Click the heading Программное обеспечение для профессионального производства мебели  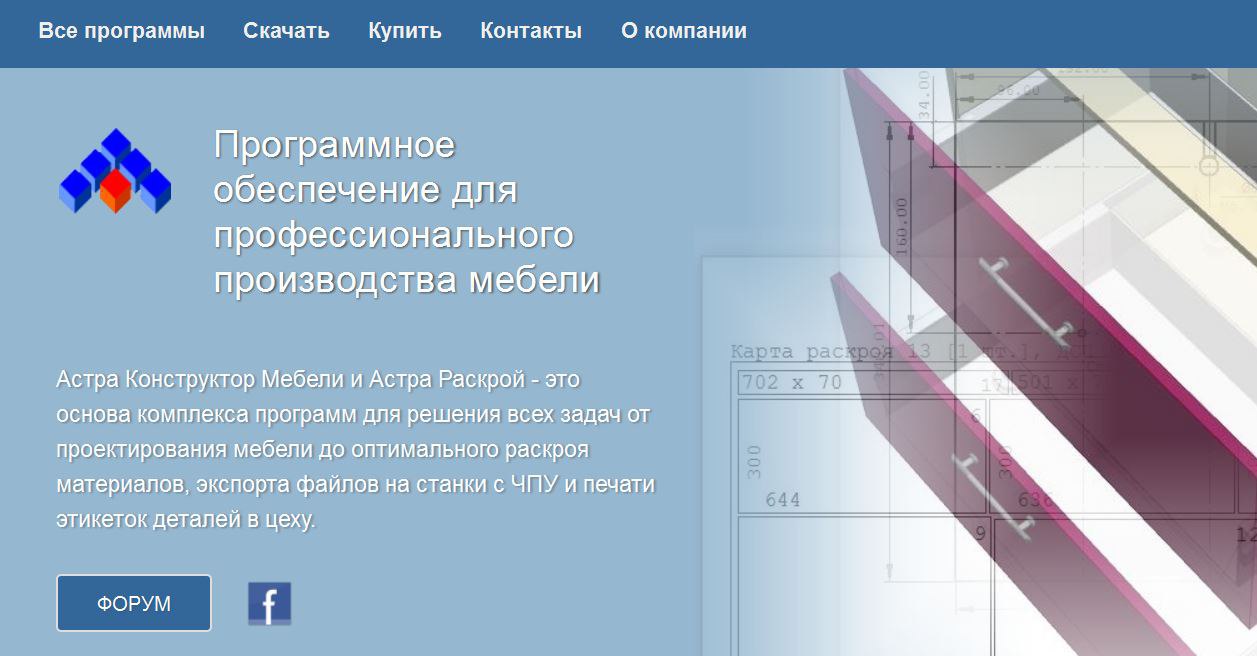coord(407,212)
